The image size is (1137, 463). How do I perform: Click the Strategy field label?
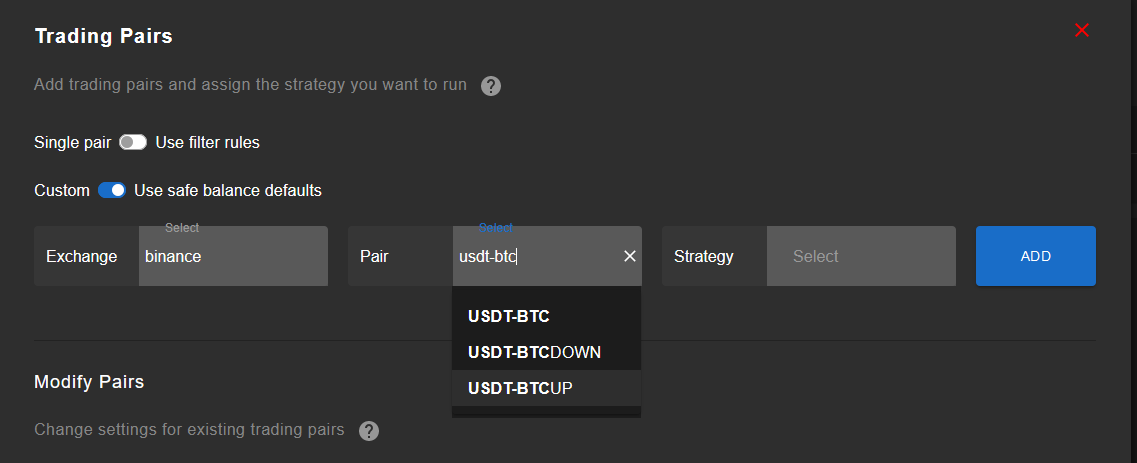704,256
